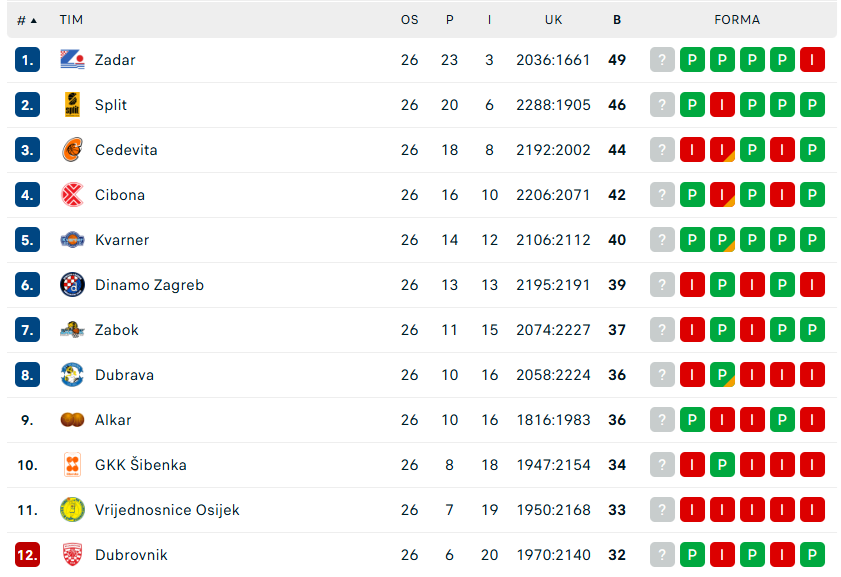The height and width of the screenshot is (577, 841).
Task: Sort standings by the B points header
Action: (x=617, y=20)
